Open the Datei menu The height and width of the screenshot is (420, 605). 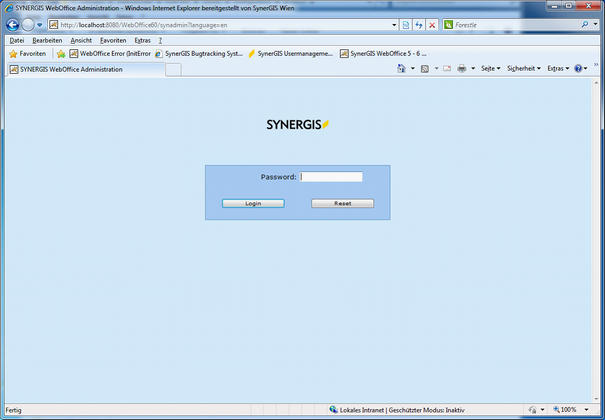coord(17,40)
